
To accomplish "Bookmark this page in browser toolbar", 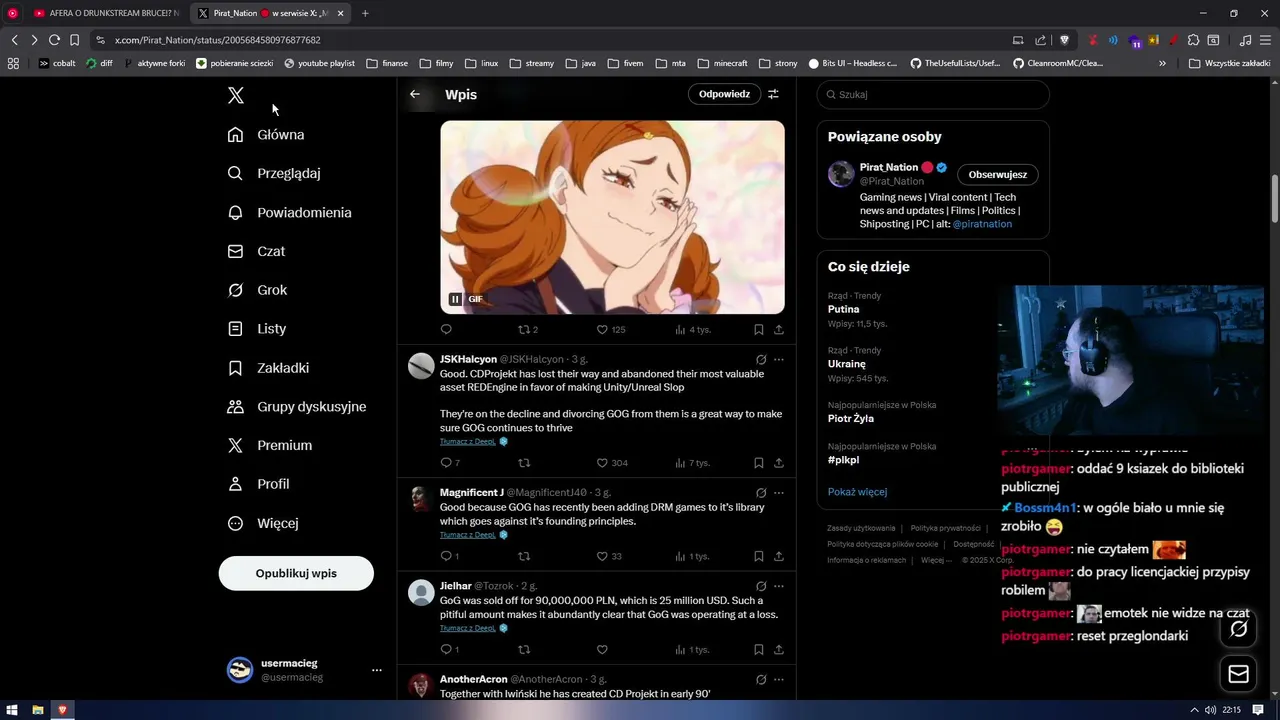I will [74, 40].
